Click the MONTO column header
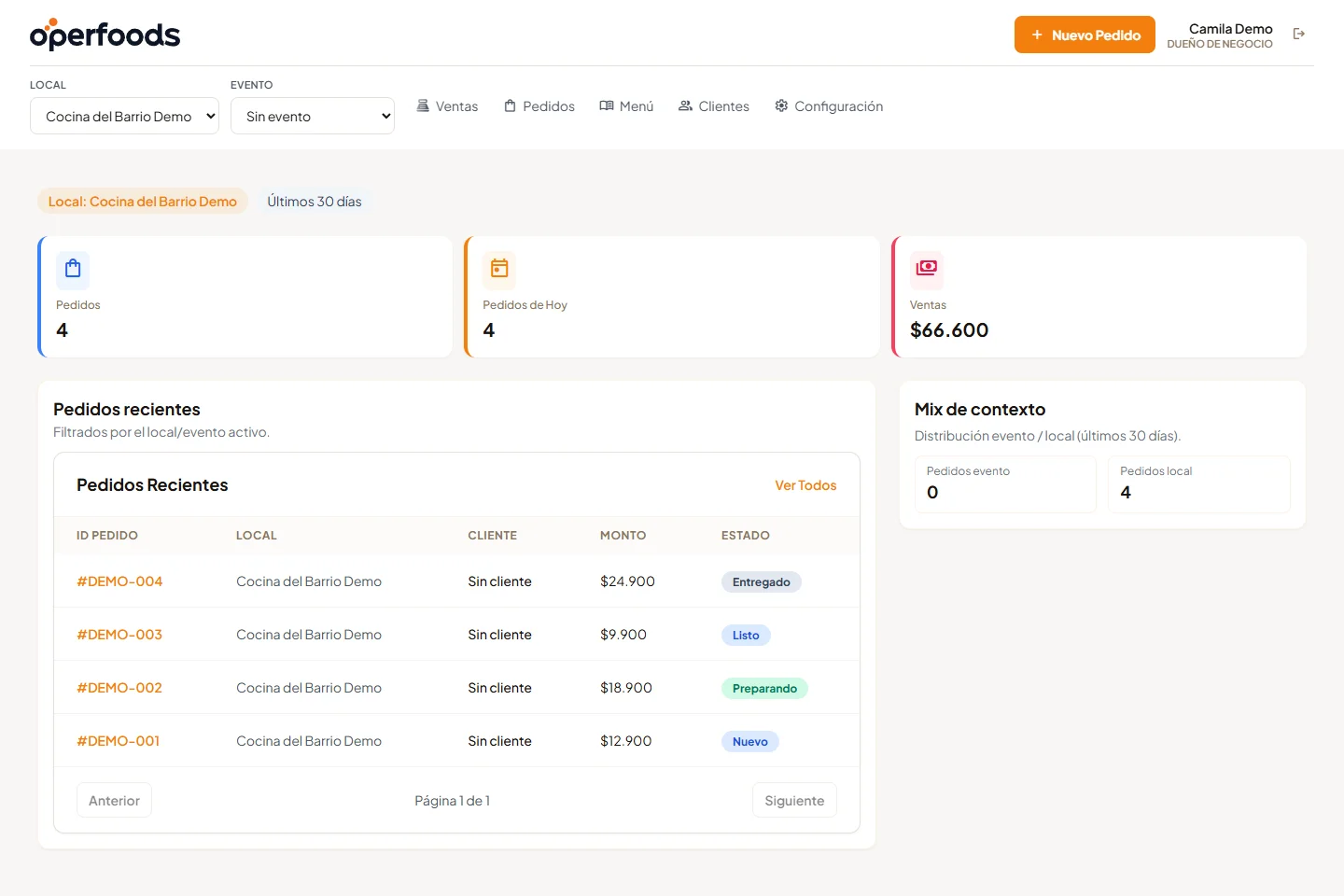This screenshot has width=1344, height=896. point(623,536)
